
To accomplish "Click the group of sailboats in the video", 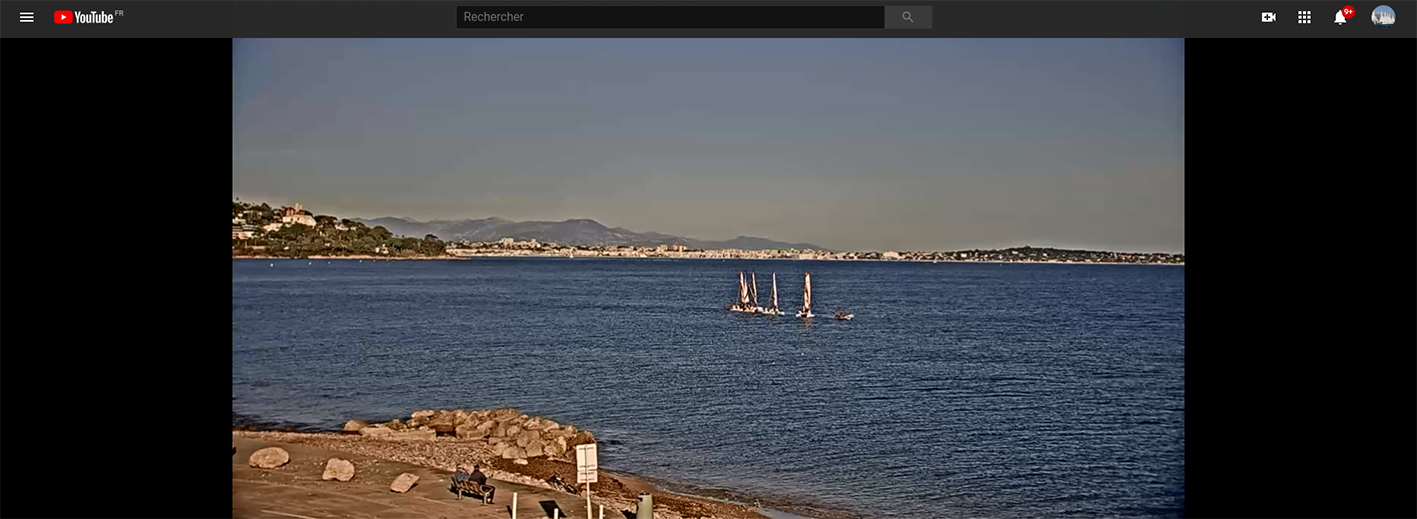I will pyautogui.click(x=772, y=296).
